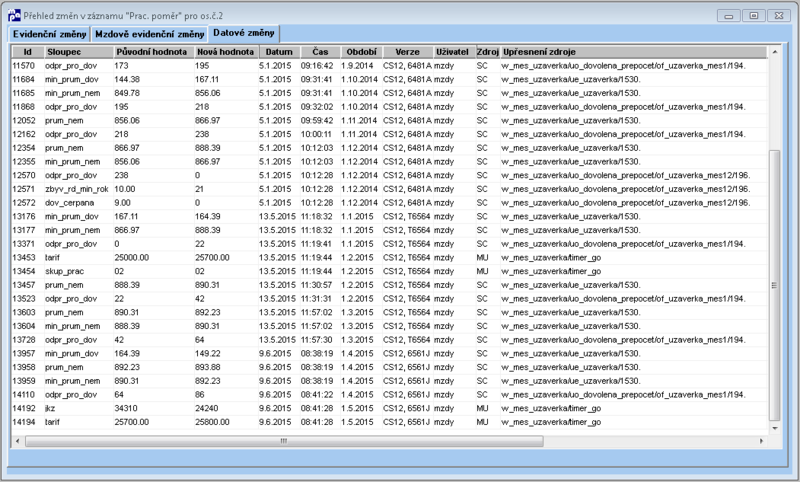Select row with Id 13958
Screen dimensions: 800x482
[x=389, y=367]
